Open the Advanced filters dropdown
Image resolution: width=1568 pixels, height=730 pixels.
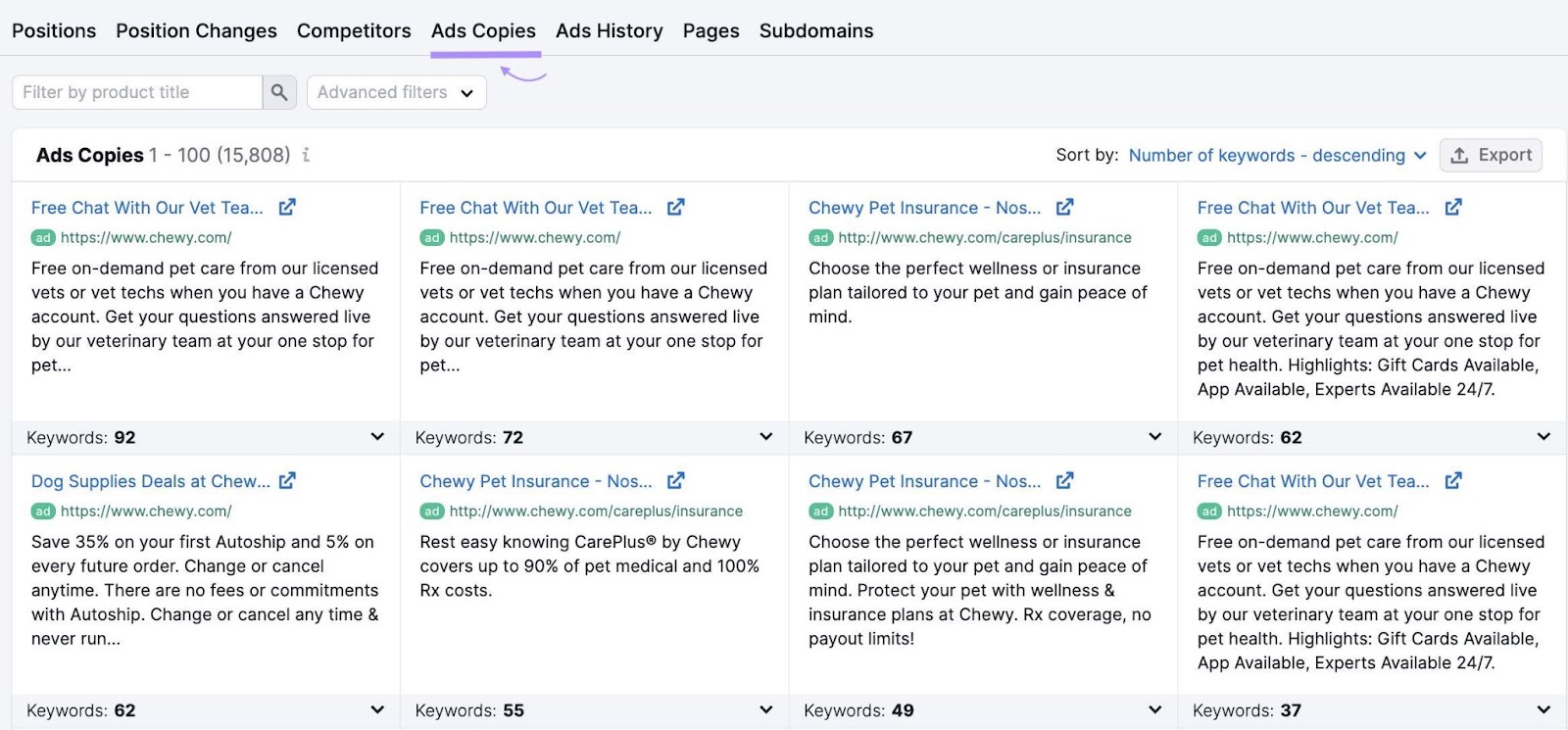click(x=396, y=92)
